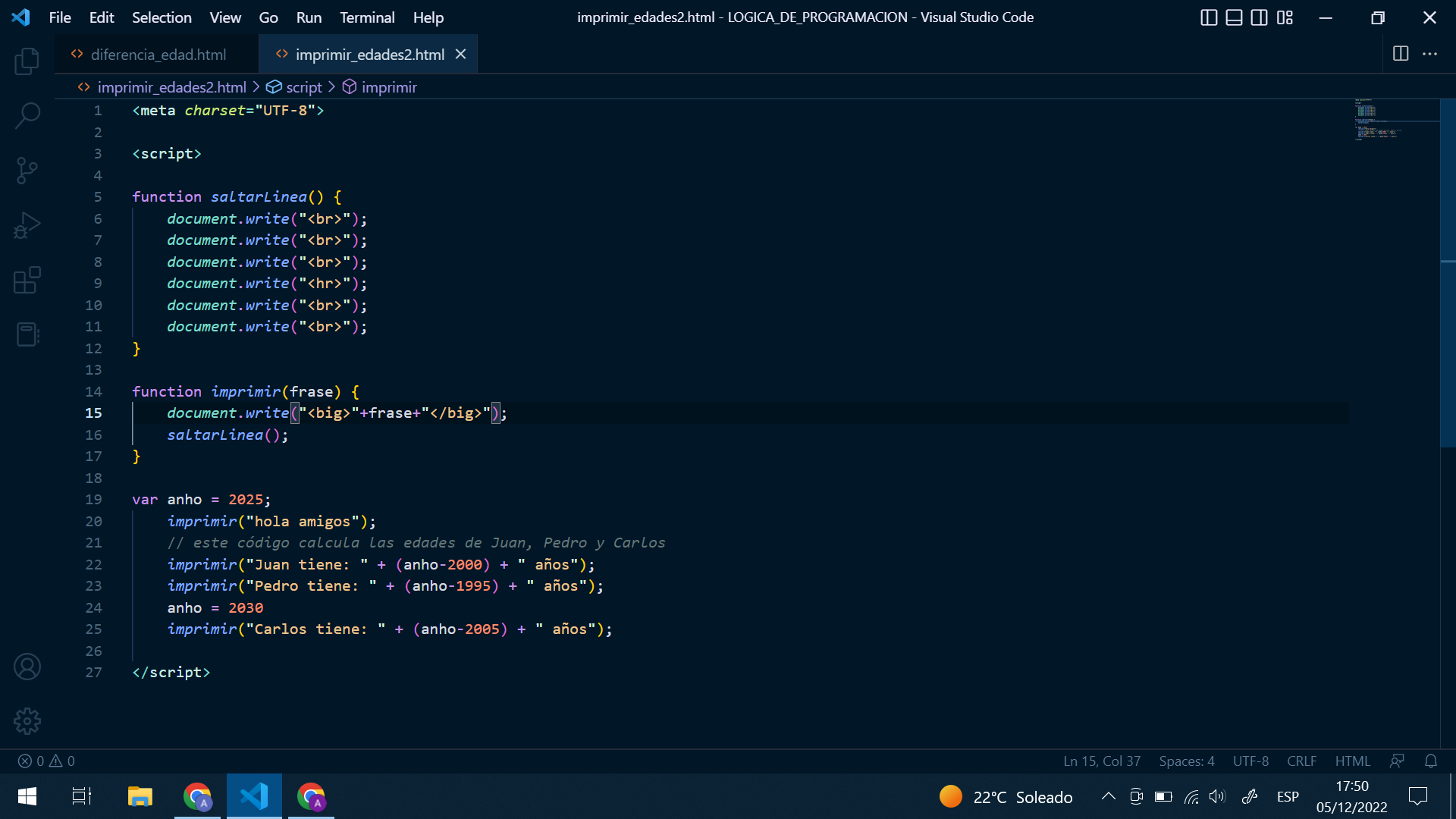Open Wi-Fi network settings in tray
Viewport: 1456px width, 819px height.
pyautogui.click(x=1191, y=796)
